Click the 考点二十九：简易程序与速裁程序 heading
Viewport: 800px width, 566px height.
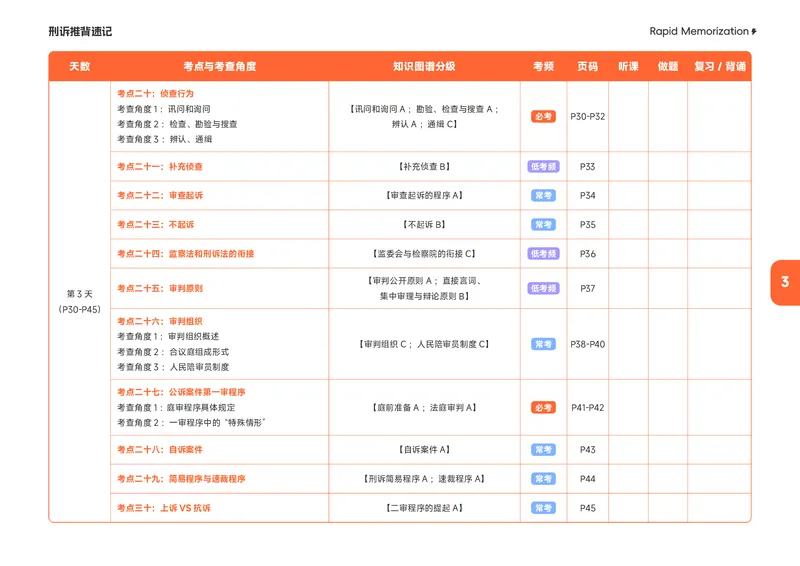pos(181,479)
